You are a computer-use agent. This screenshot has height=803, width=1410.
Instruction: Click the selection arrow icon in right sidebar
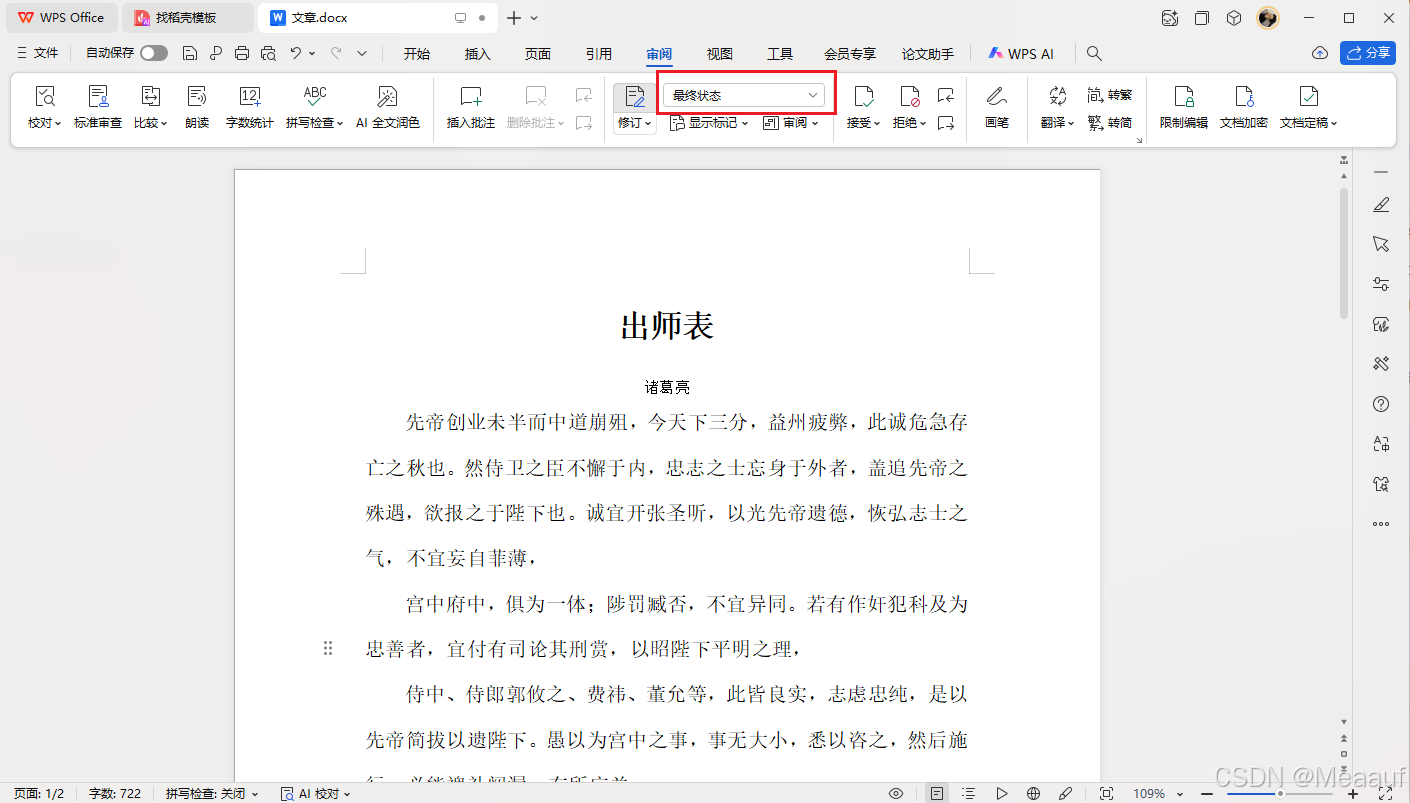1381,244
